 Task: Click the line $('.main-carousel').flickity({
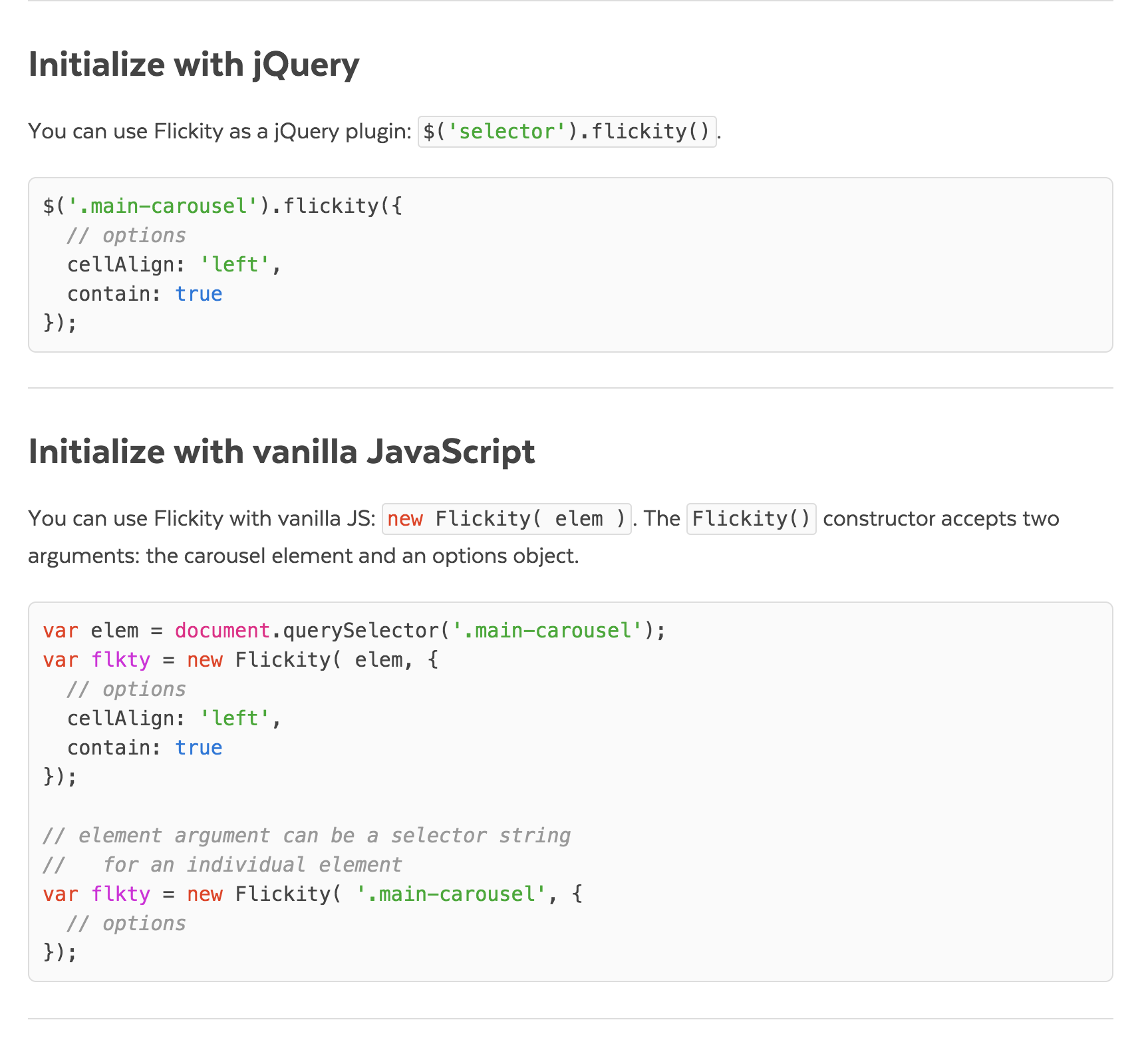tap(223, 206)
